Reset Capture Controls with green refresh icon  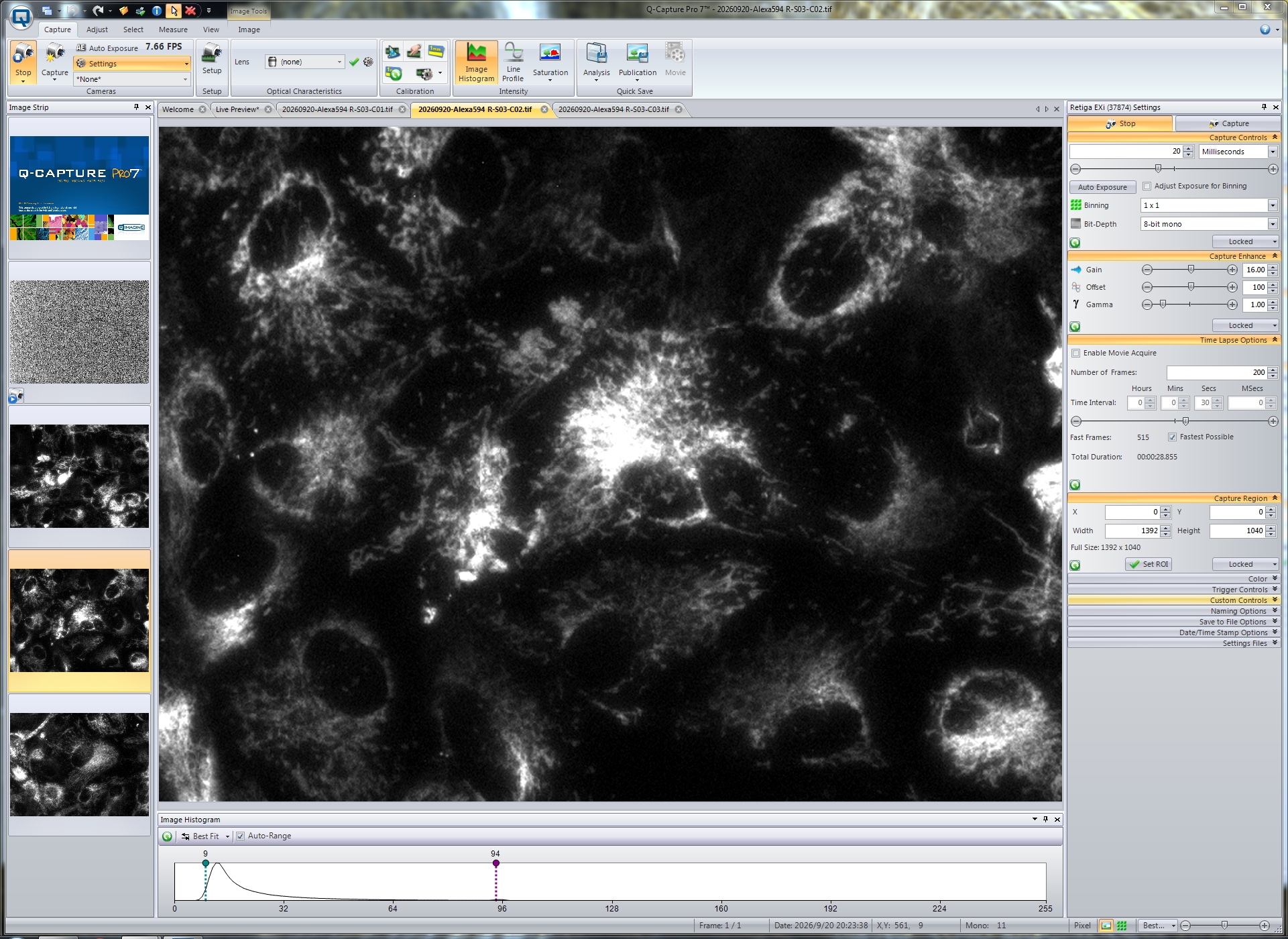pos(1075,243)
